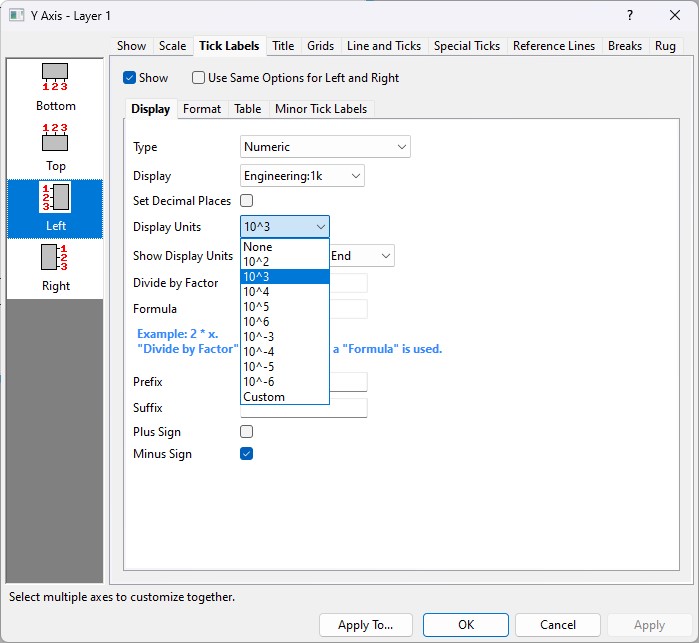This screenshot has height=643, width=699.
Task: Choose 10^3 in the Display Units list
Action: [x=285, y=276]
